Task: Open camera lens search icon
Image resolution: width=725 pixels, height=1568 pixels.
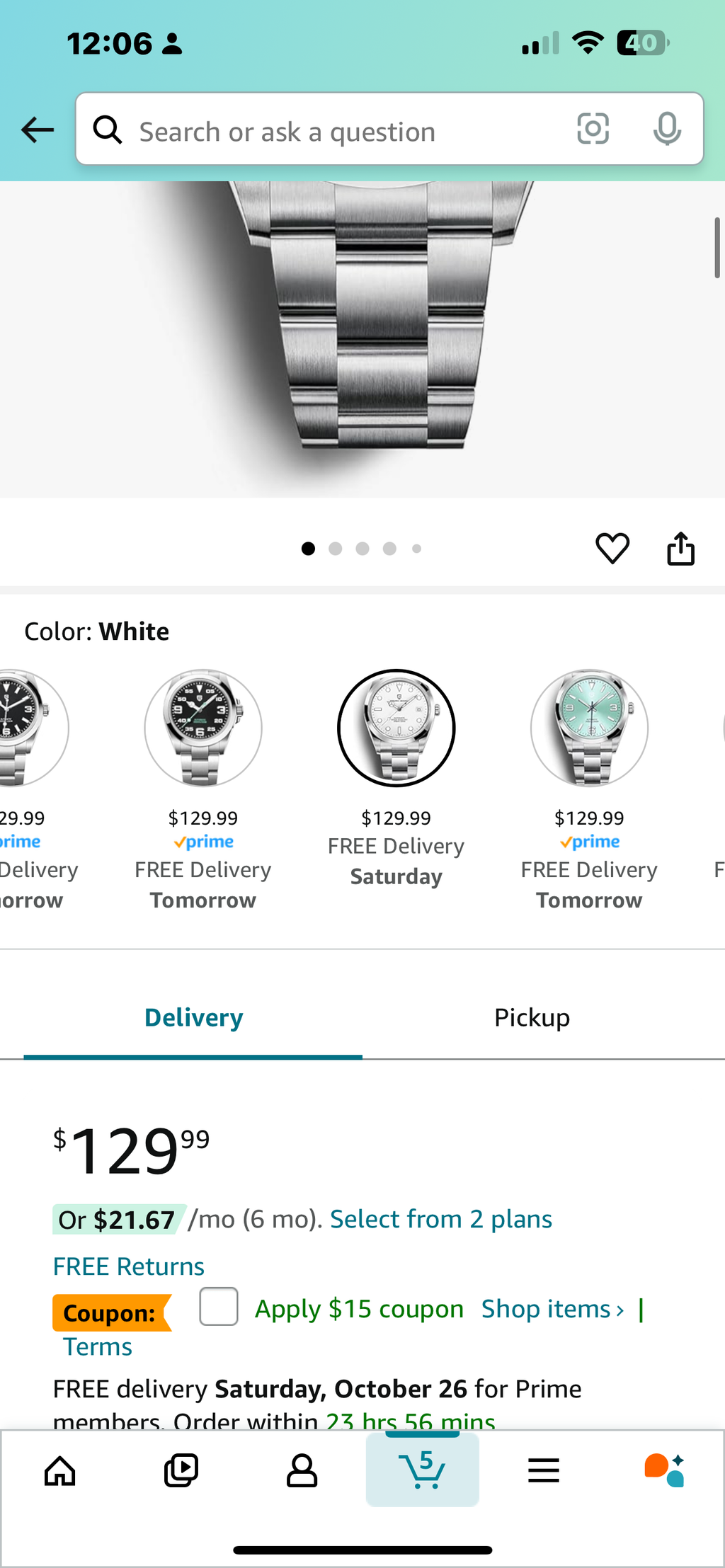Action: coord(593,129)
